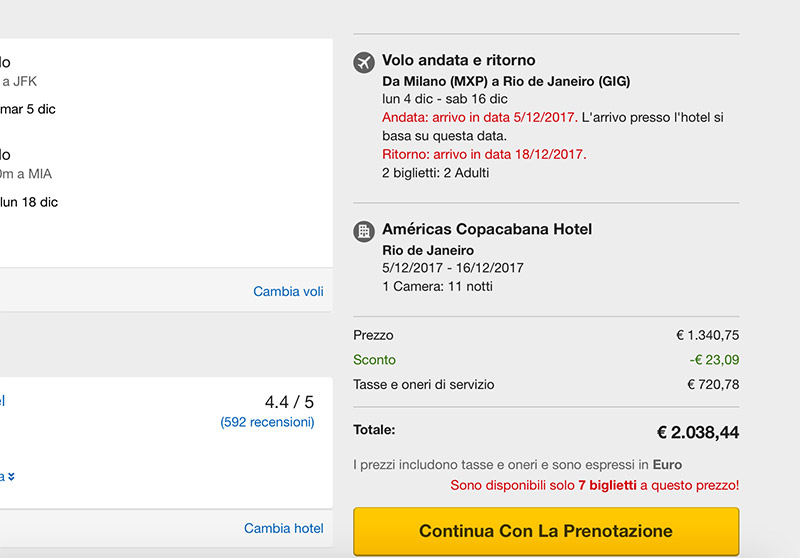
Task: Open the Cambia voli link
Action: click(288, 292)
